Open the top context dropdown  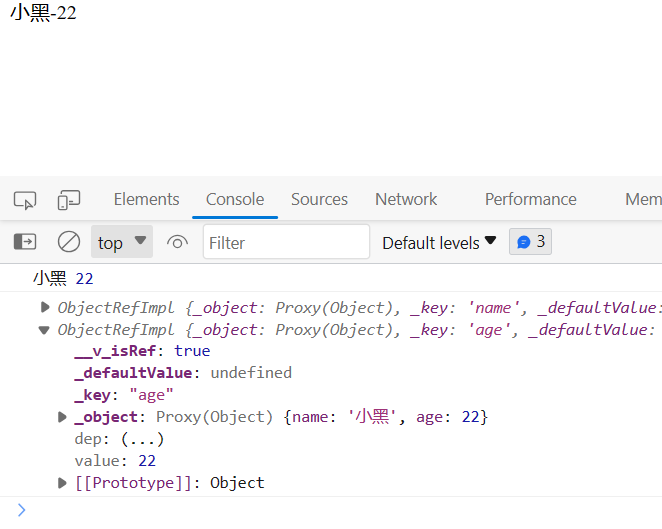[122, 242]
